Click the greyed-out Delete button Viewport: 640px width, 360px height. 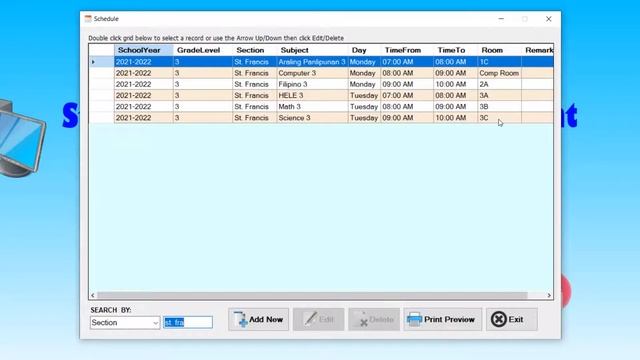[374, 319]
